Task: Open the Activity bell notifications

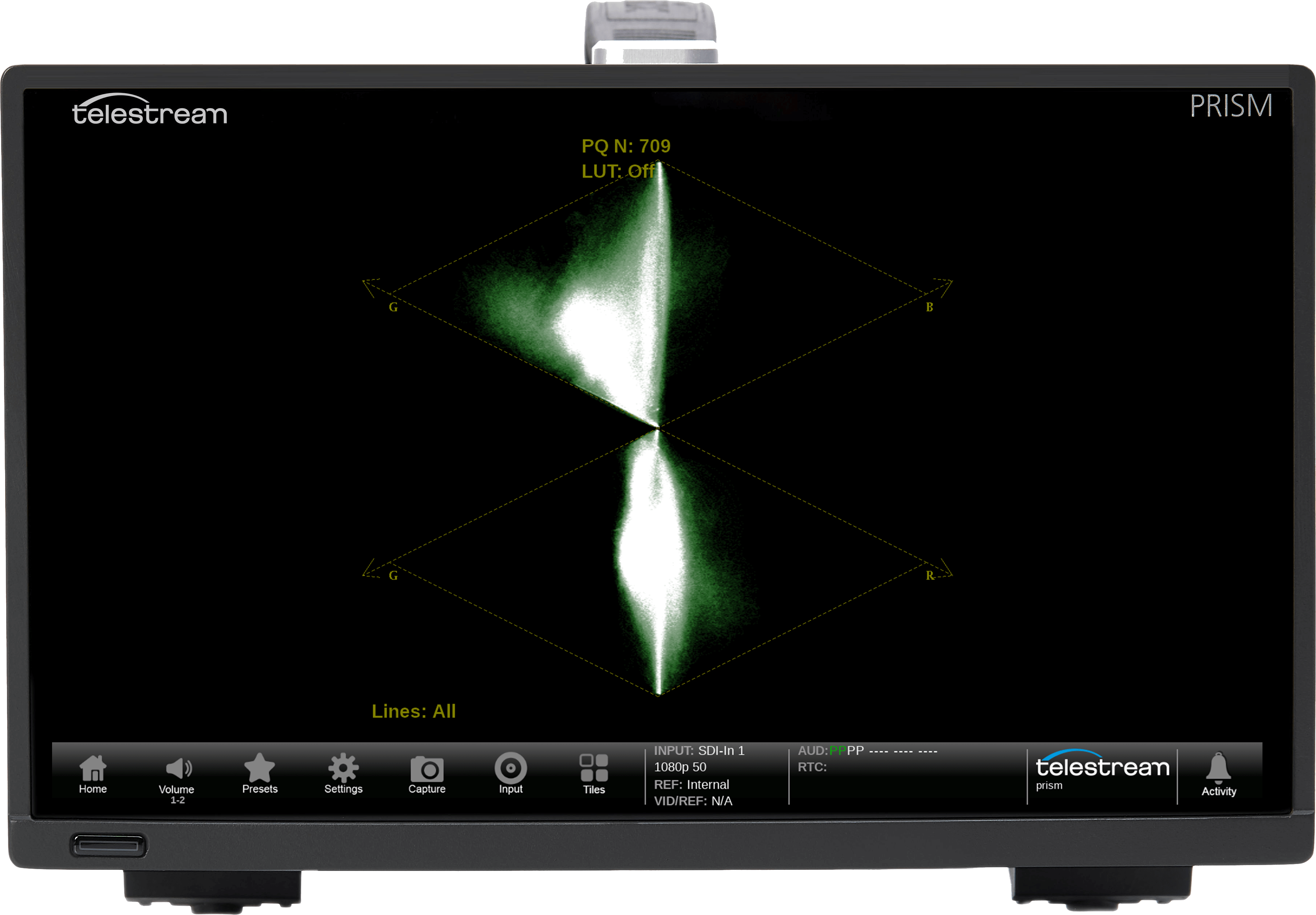Action: (x=1218, y=774)
